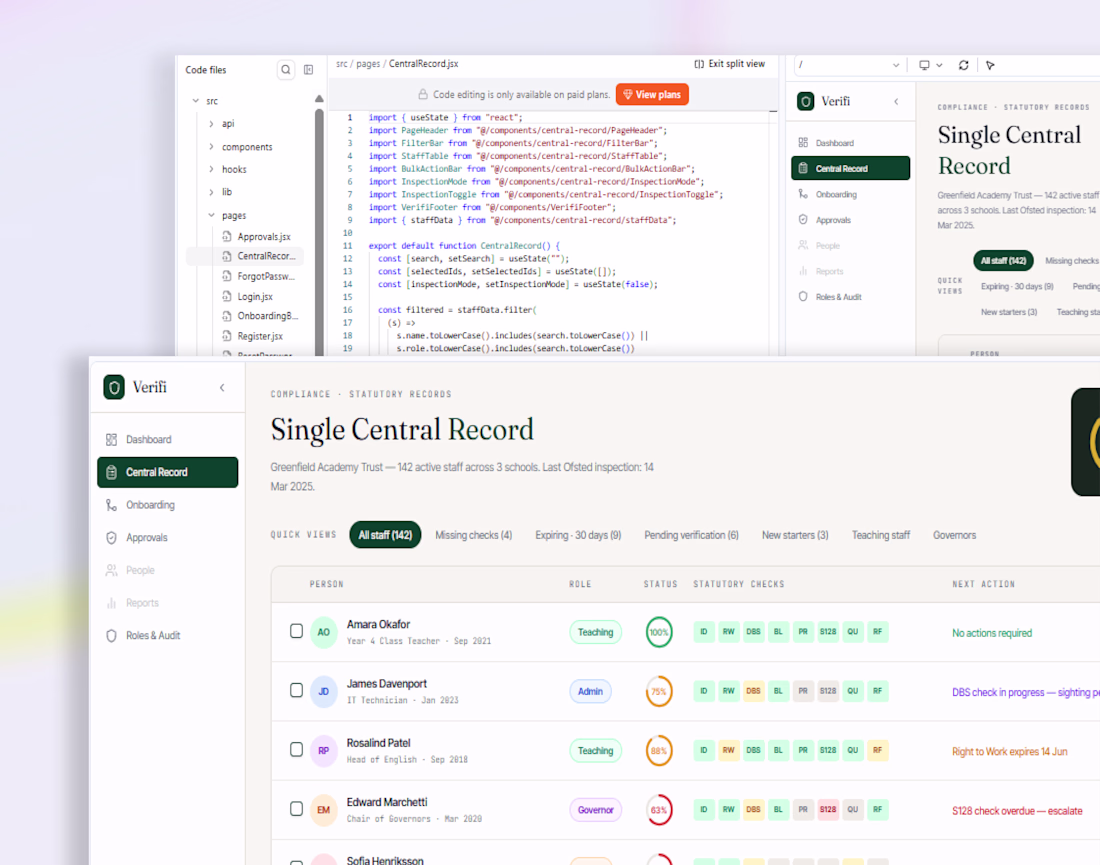The width and height of the screenshot is (1100, 865).
Task: Tick the checkbox for Edward Marchetti
Action: (x=297, y=809)
